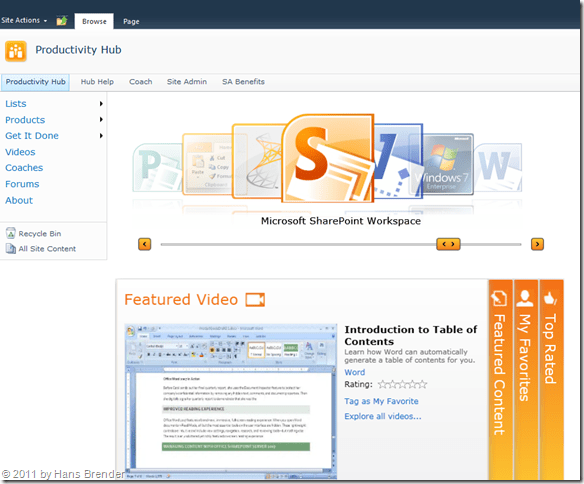The height and width of the screenshot is (484, 584).
Task: Click the Featured Content document icon
Action: pyautogui.click(x=499, y=298)
